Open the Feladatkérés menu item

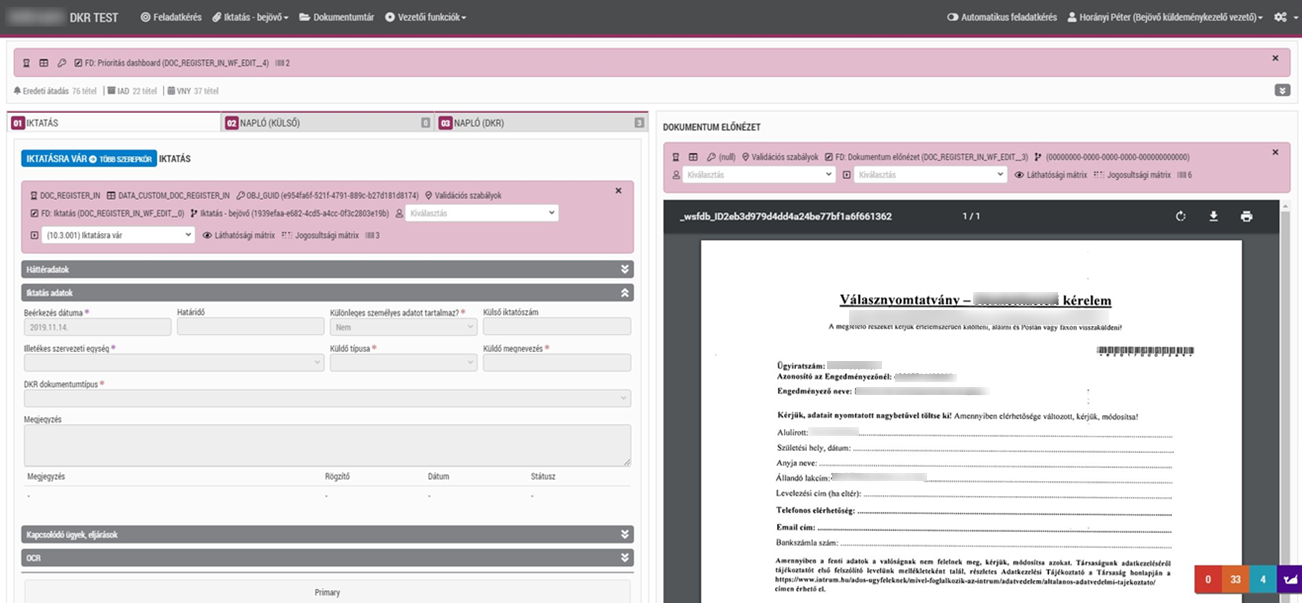[x=171, y=18]
